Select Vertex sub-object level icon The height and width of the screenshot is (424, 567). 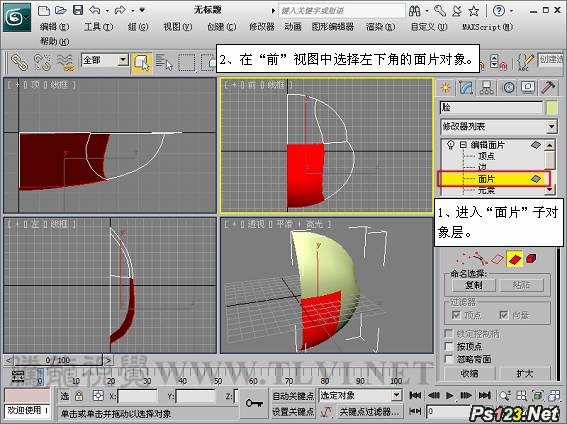point(463,259)
